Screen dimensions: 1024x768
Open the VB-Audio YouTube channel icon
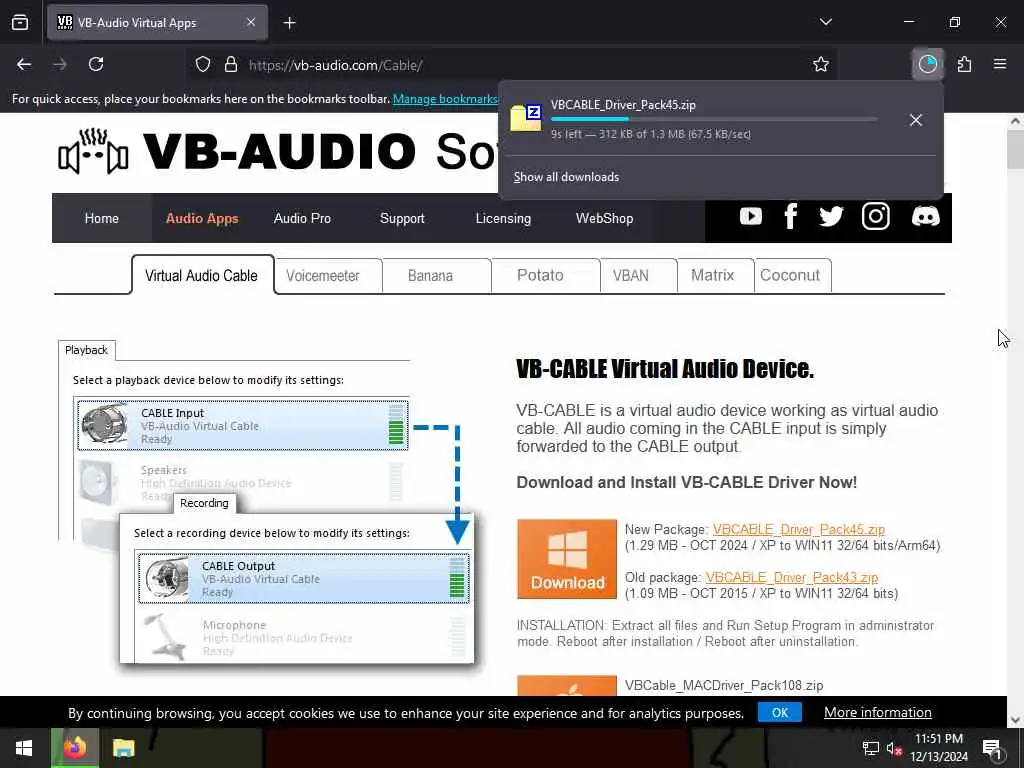(750, 216)
